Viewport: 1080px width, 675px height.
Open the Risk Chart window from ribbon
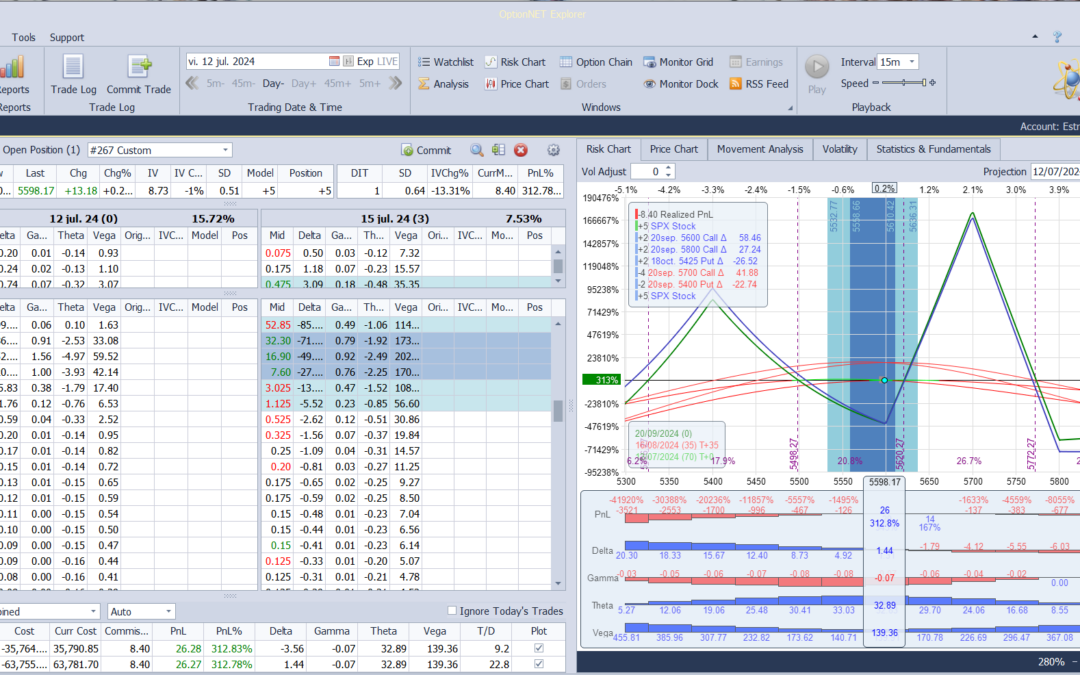point(515,62)
